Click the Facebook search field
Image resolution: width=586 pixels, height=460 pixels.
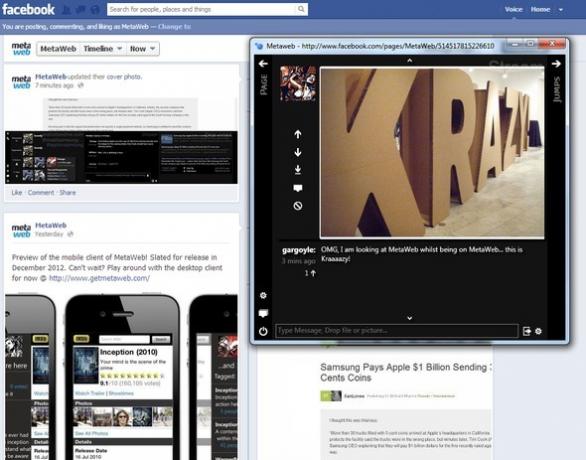pos(202,9)
